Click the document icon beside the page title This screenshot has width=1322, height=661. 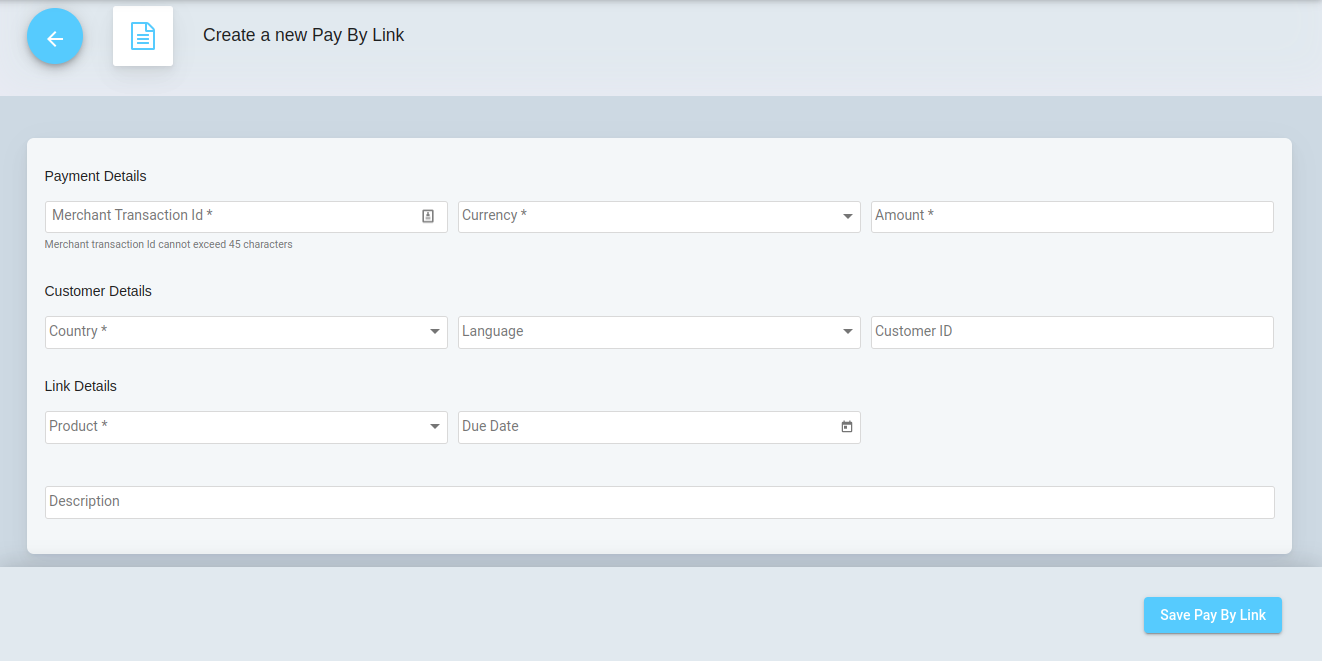pyautogui.click(x=143, y=37)
